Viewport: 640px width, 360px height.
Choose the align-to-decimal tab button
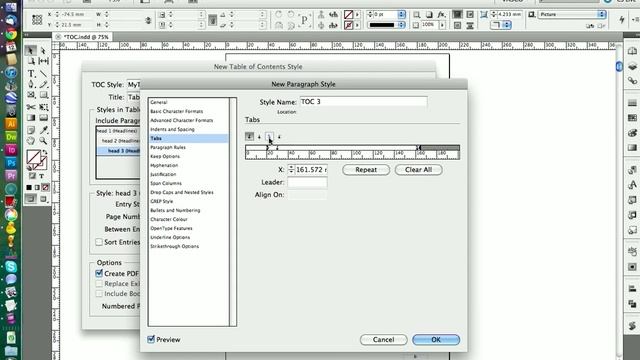279,137
